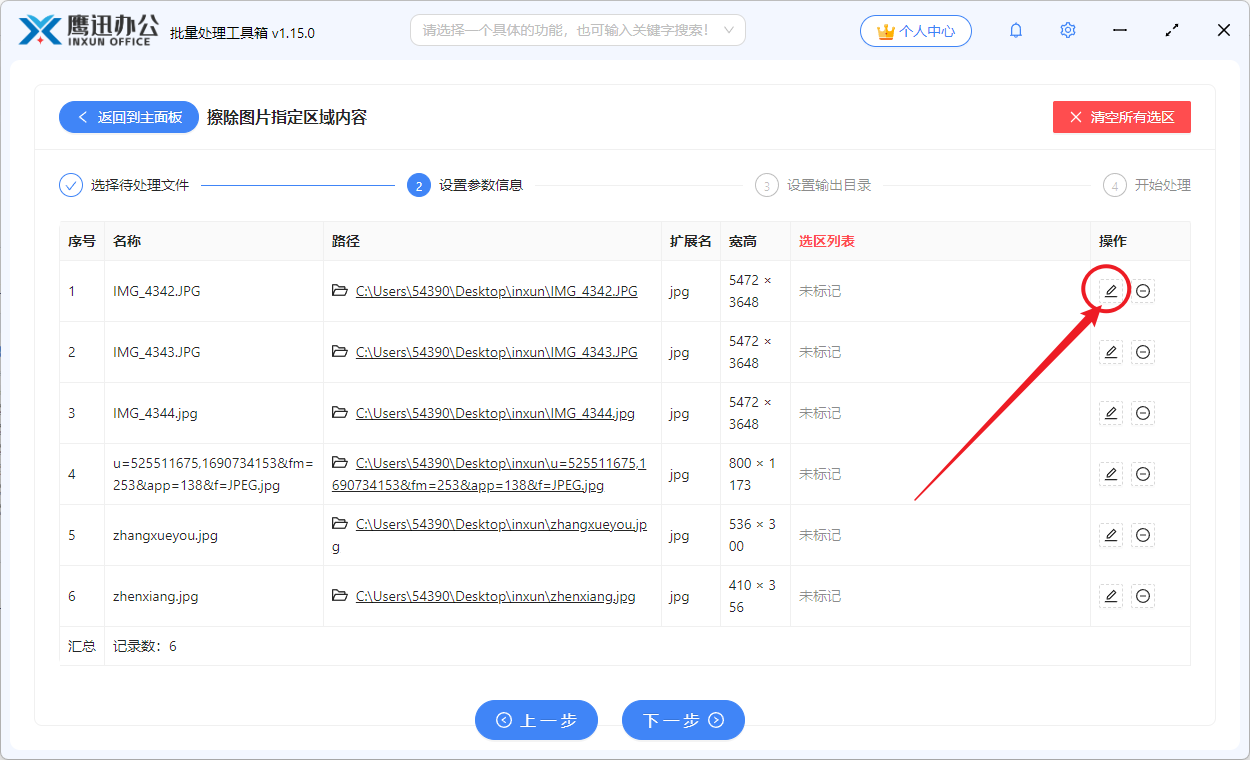Screen dimensions: 1250x760
Task: Click the minus icon to remove zhenxiang.jpg
Action: [x=1142, y=595]
